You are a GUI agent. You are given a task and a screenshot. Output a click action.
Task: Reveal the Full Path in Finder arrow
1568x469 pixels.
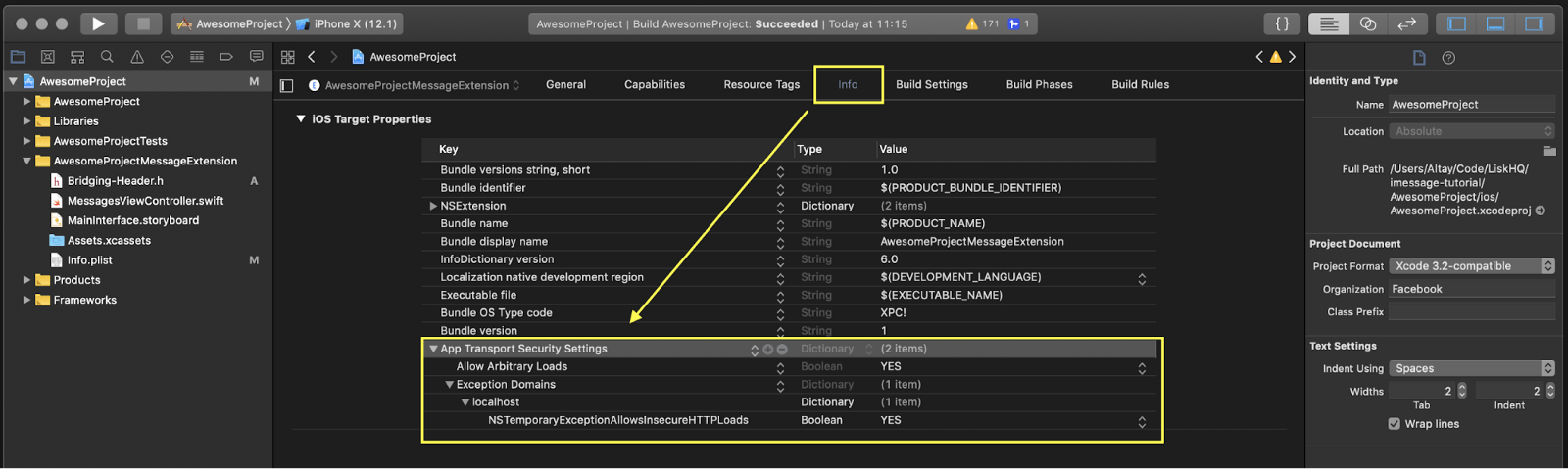(1540, 211)
